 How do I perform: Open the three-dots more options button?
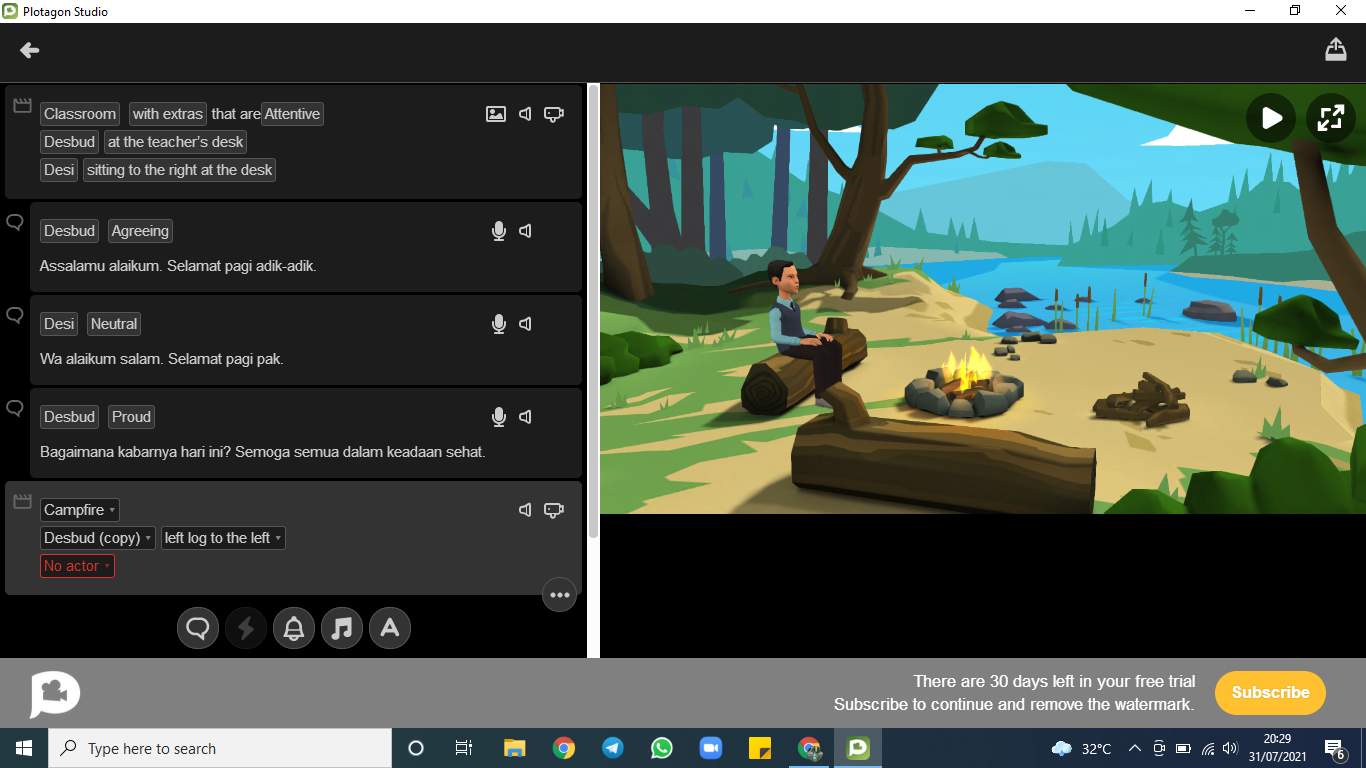(560, 595)
